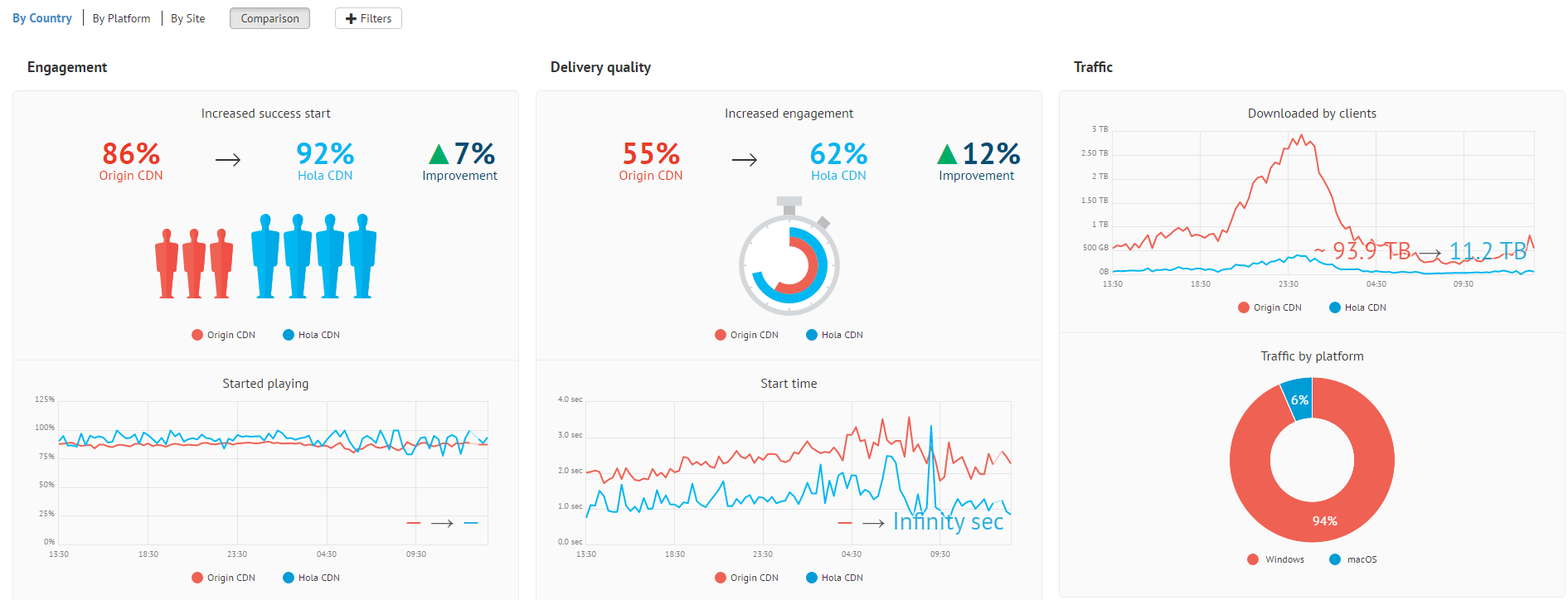Toggle macOS legend in Traffic by platform

click(1353, 559)
